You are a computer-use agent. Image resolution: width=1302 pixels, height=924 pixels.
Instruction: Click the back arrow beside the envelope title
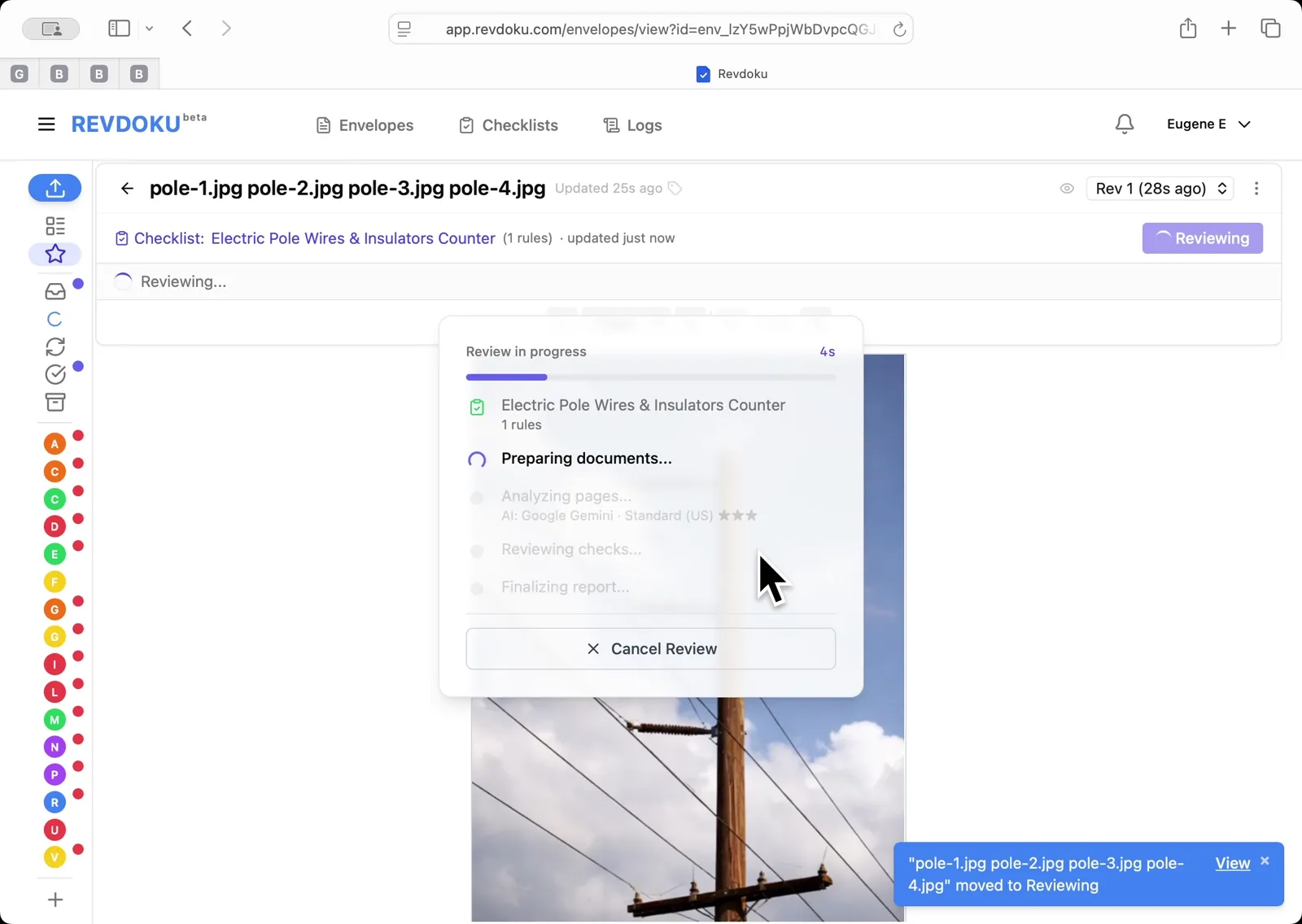coord(126,188)
